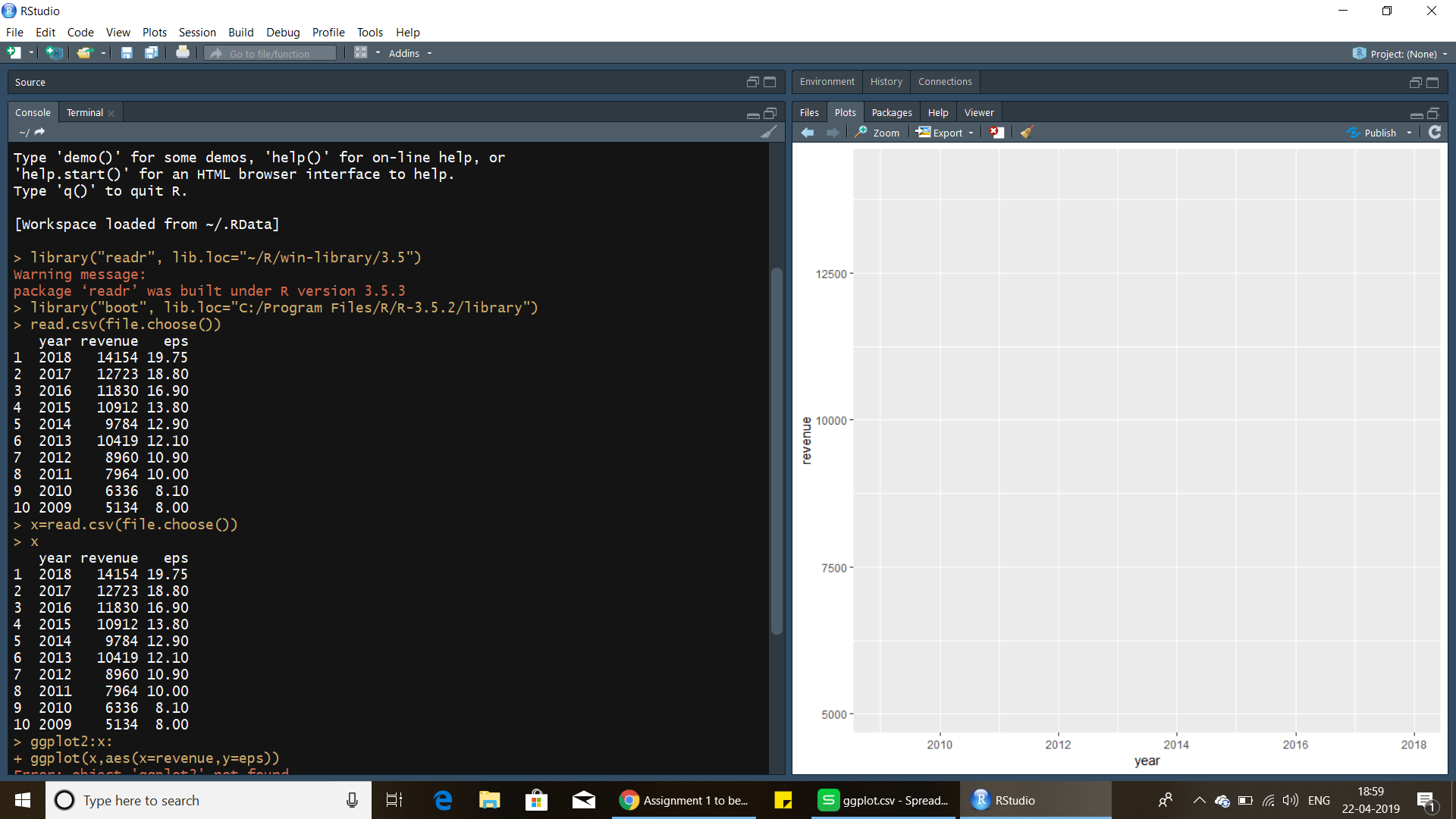Maximize the Environment pane
Image resolution: width=1456 pixels, height=819 pixels.
(x=1432, y=82)
